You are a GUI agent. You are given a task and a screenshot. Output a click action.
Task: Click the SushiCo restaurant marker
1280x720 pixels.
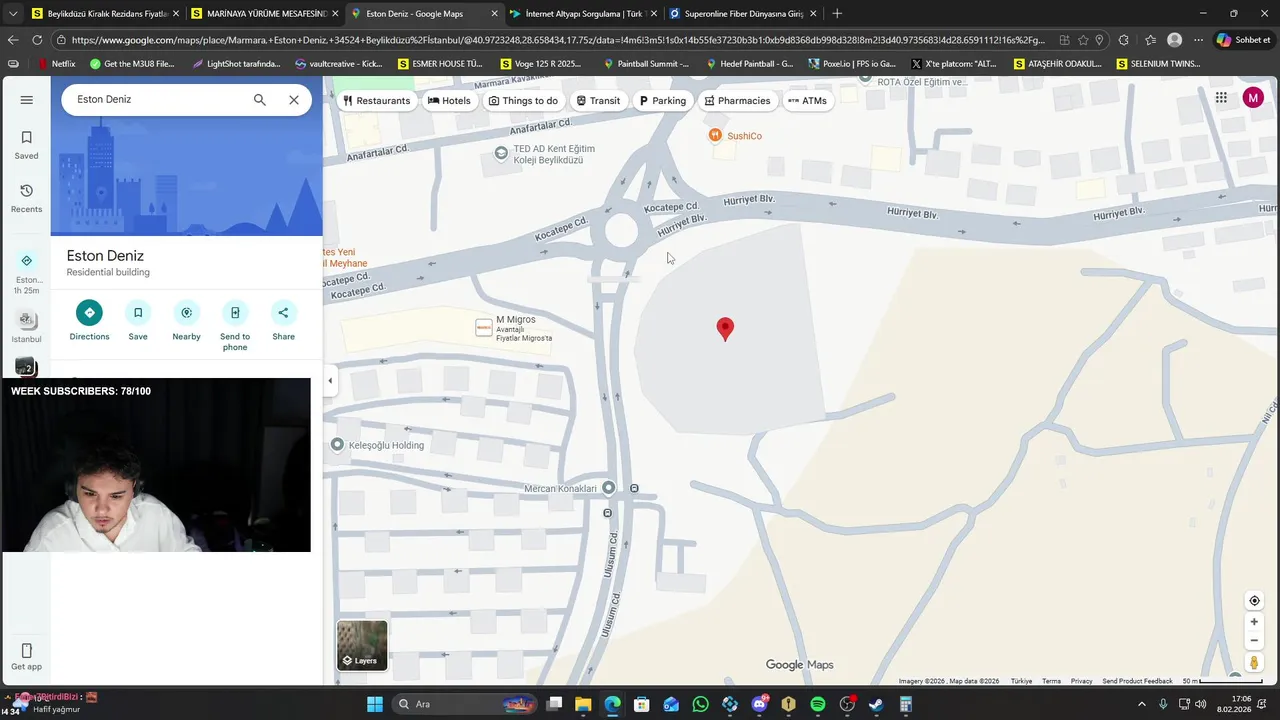tap(714, 135)
